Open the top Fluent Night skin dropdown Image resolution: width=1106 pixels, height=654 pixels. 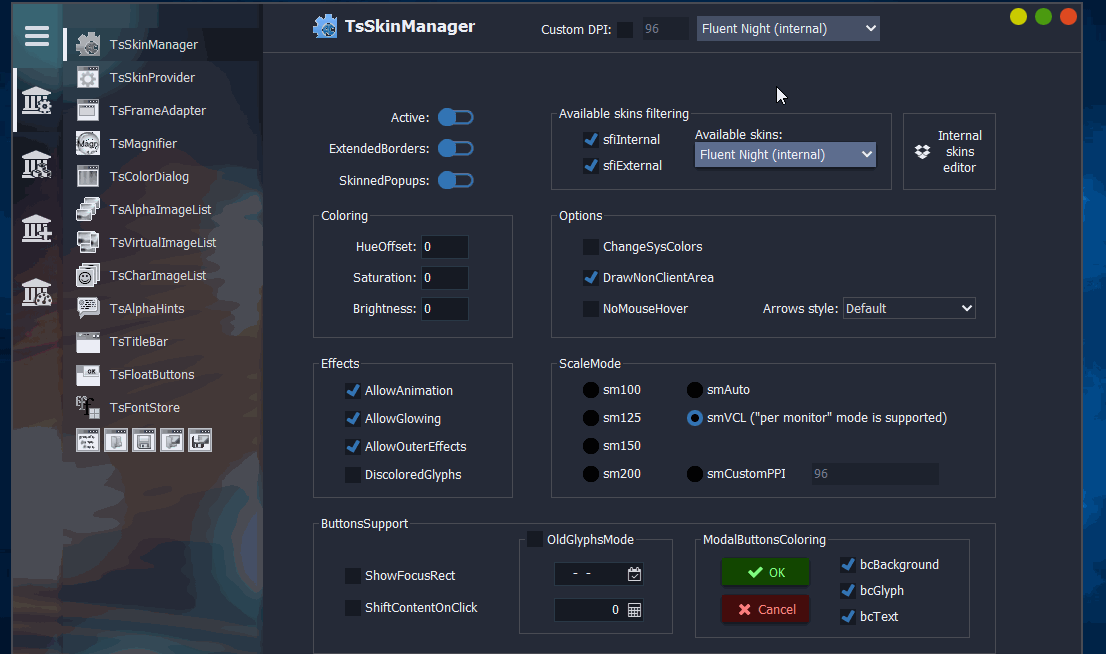point(788,29)
